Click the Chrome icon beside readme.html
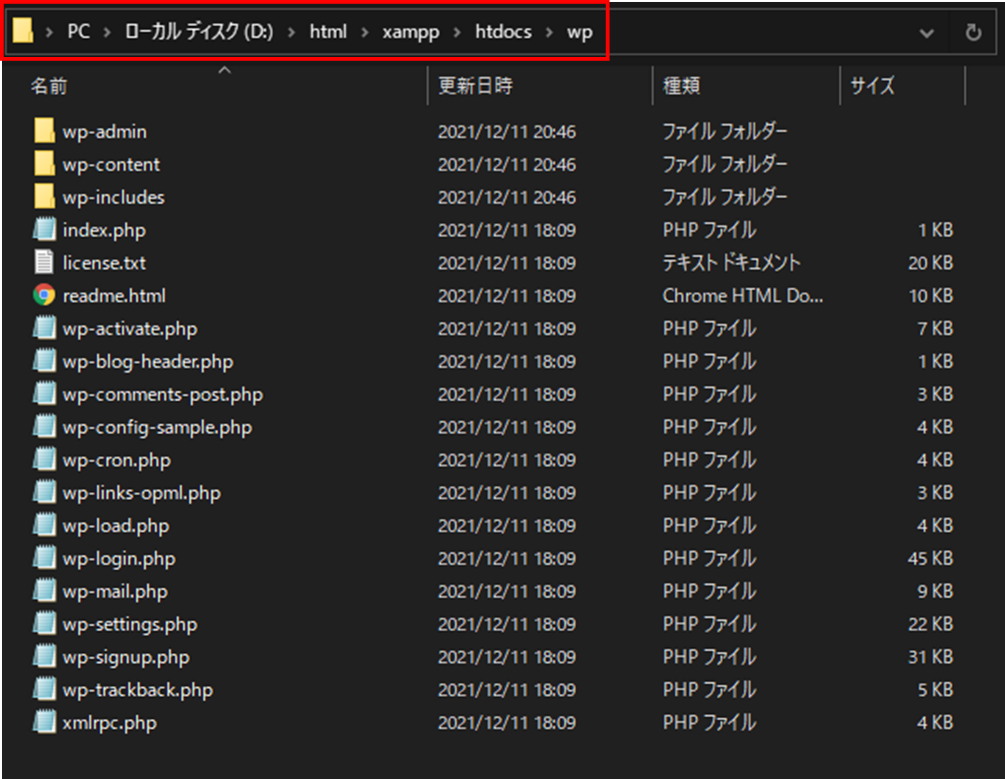Viewport: 1005px width, 779px height. [43, 296]
